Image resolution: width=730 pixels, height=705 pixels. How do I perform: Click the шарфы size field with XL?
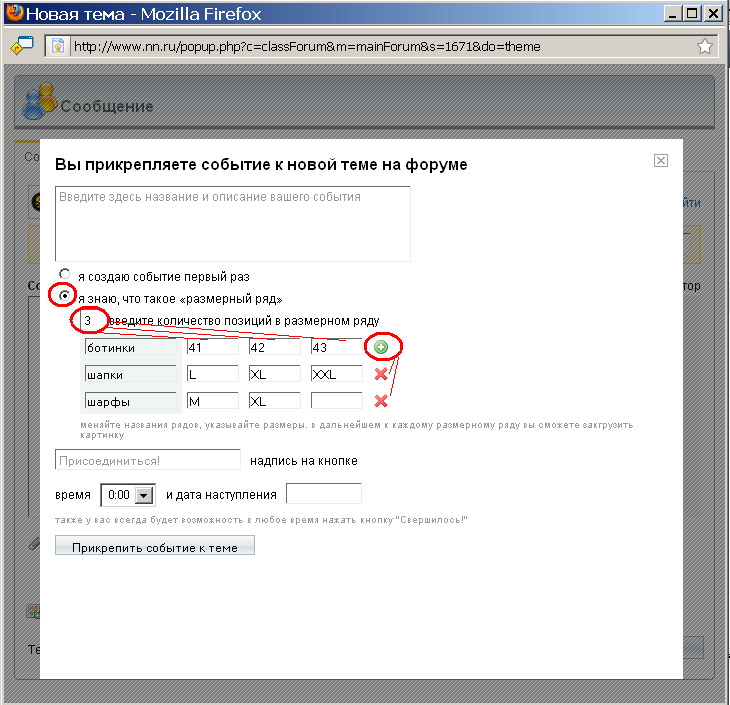click(x=275, y=401)
